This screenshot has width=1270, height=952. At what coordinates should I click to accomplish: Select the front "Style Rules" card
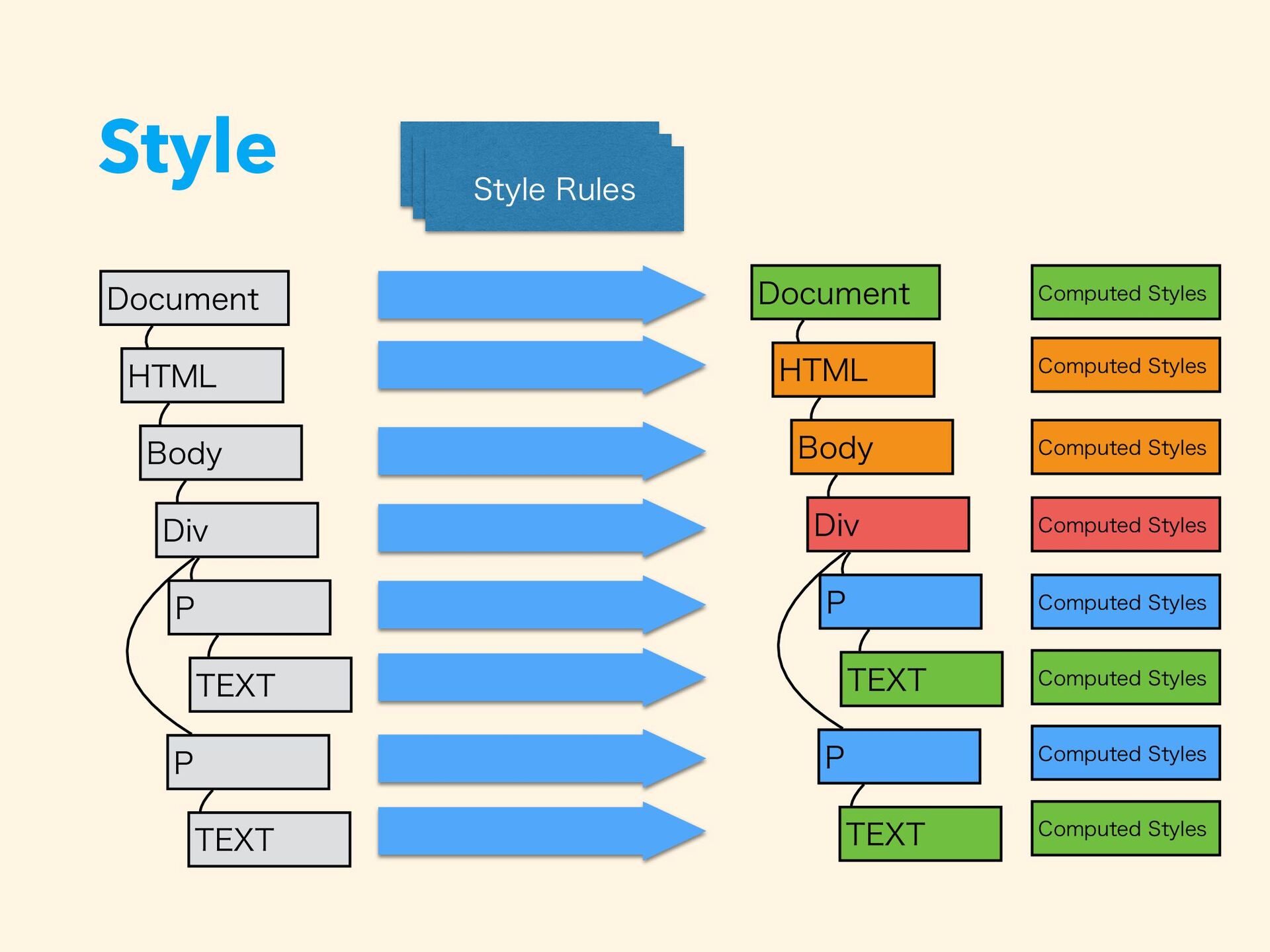pos(554,189)
